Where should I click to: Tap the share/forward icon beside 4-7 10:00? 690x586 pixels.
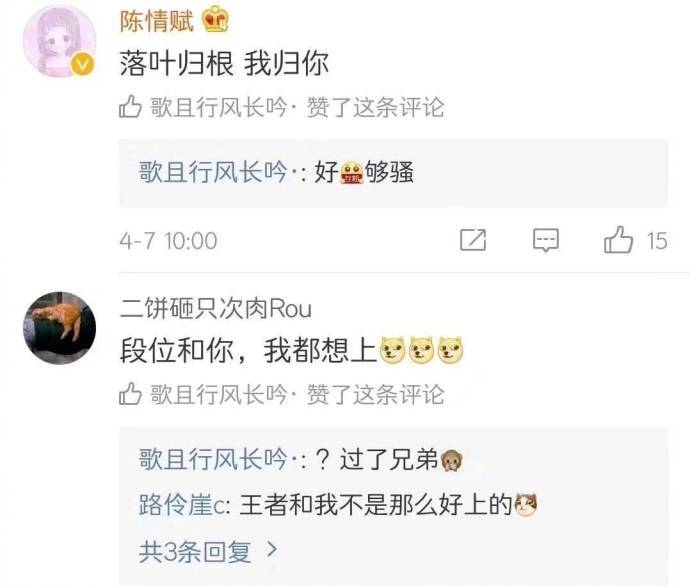473,240
